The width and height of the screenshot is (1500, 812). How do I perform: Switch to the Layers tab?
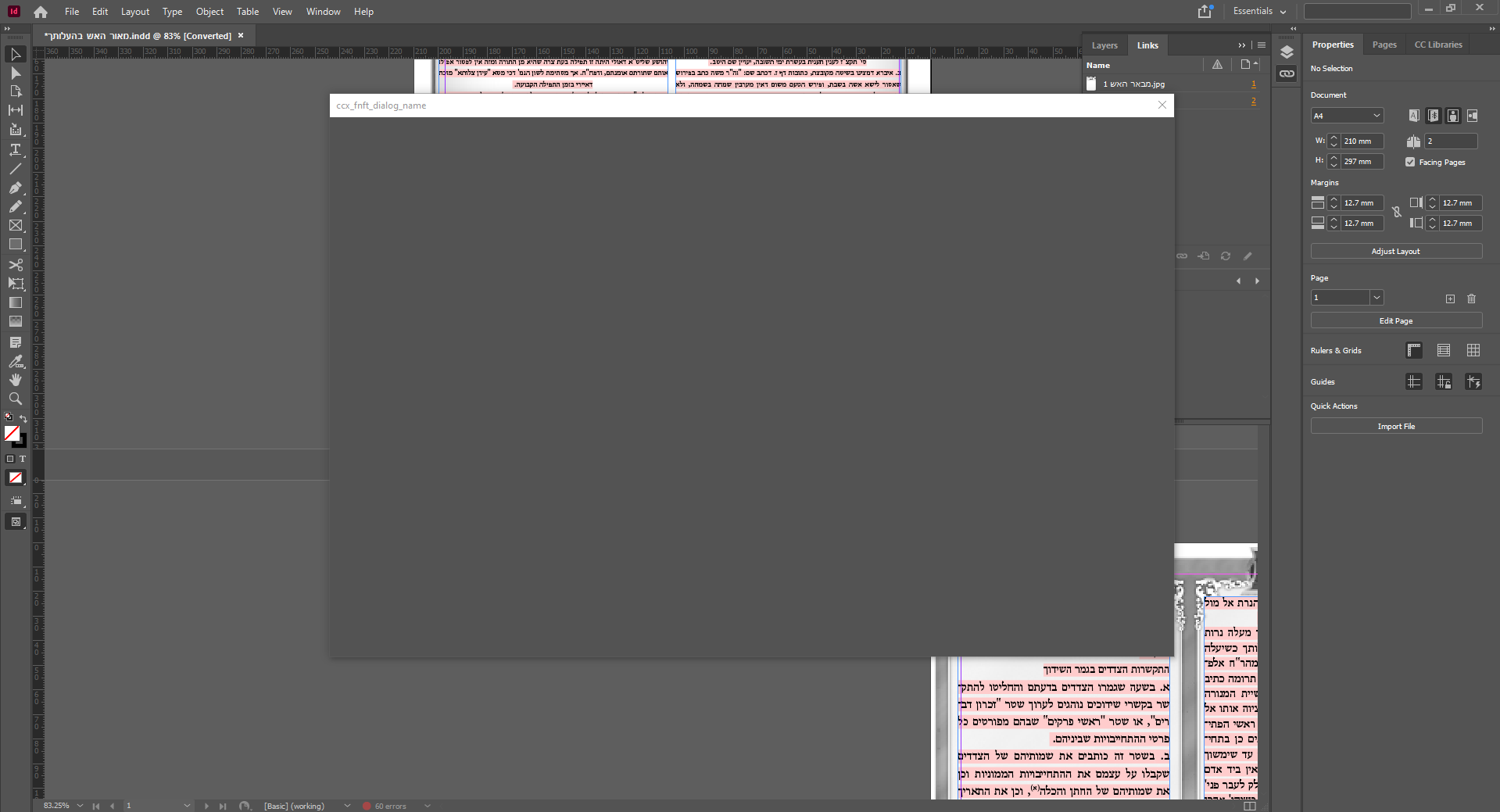(1104, 45)
